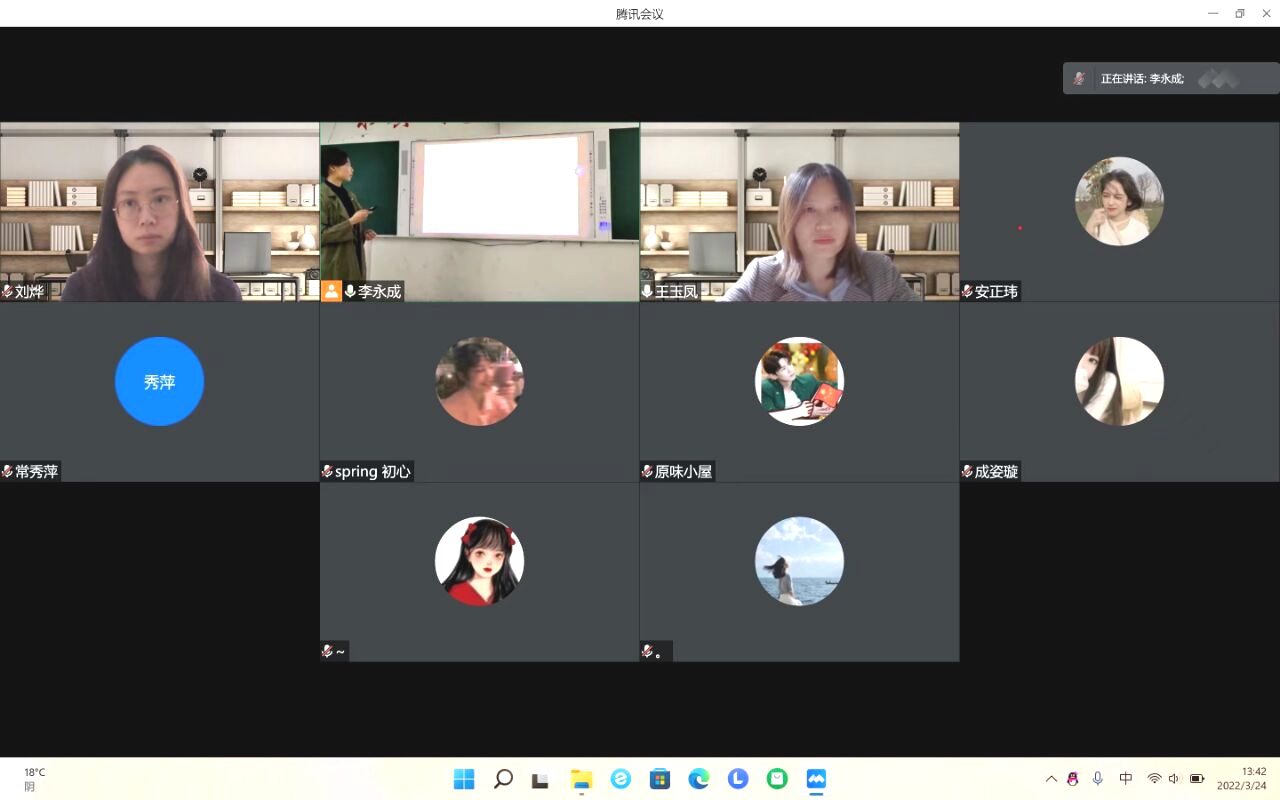Click the muted mic icon next to 安正玮

tap(967, 292)
